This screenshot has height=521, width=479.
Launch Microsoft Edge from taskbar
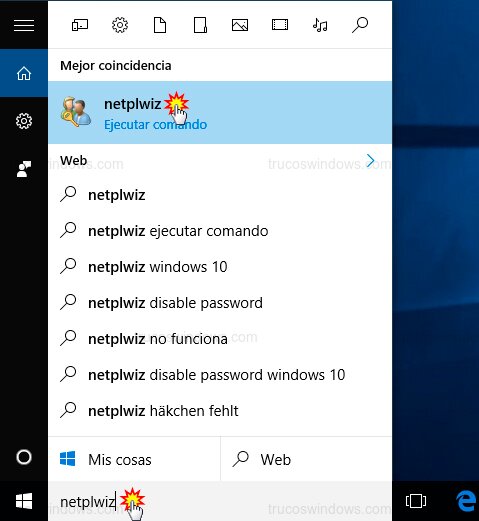466,501
